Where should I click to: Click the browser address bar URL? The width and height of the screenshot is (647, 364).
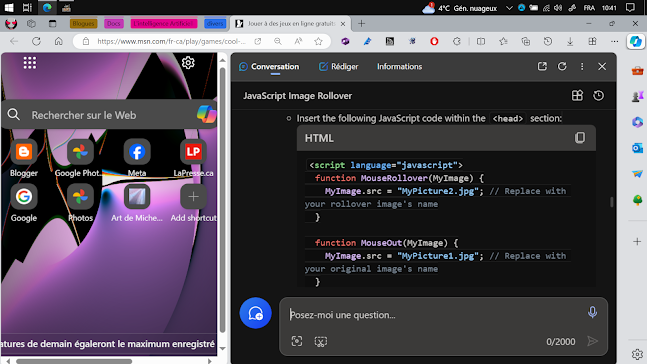[171, 41]
